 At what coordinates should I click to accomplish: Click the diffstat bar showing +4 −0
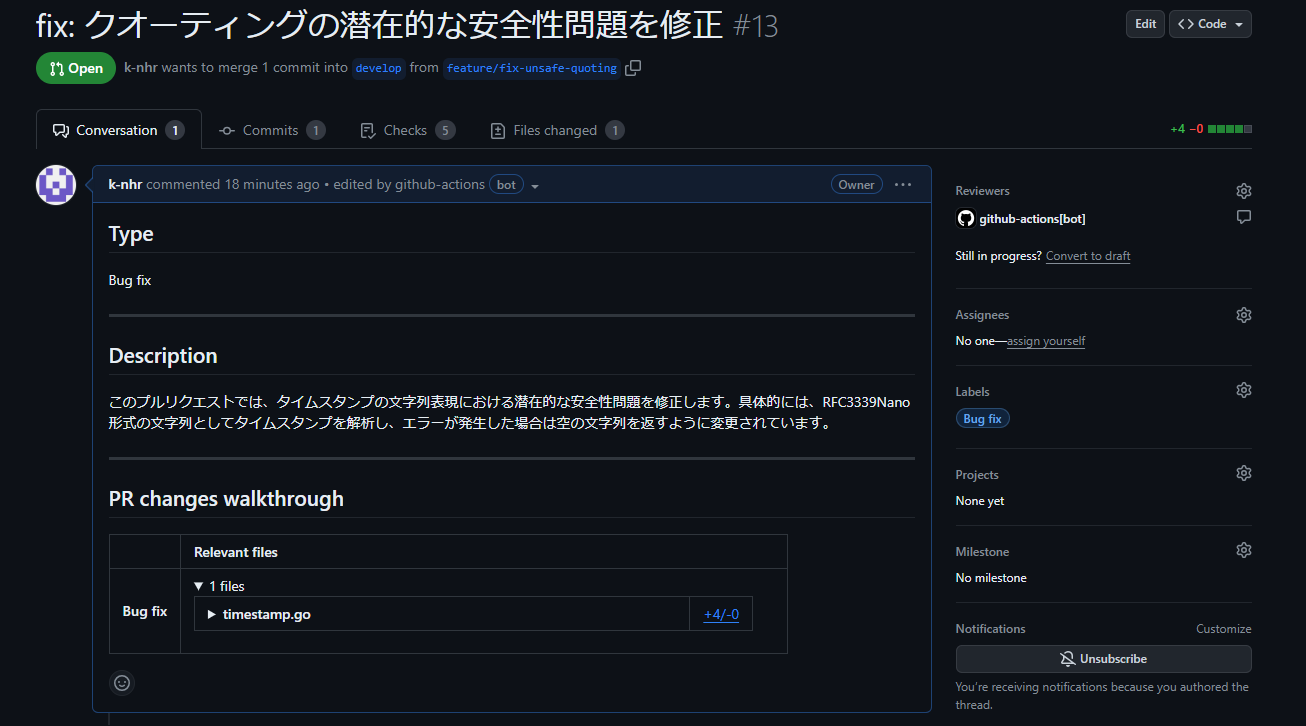pos(1211,129)
